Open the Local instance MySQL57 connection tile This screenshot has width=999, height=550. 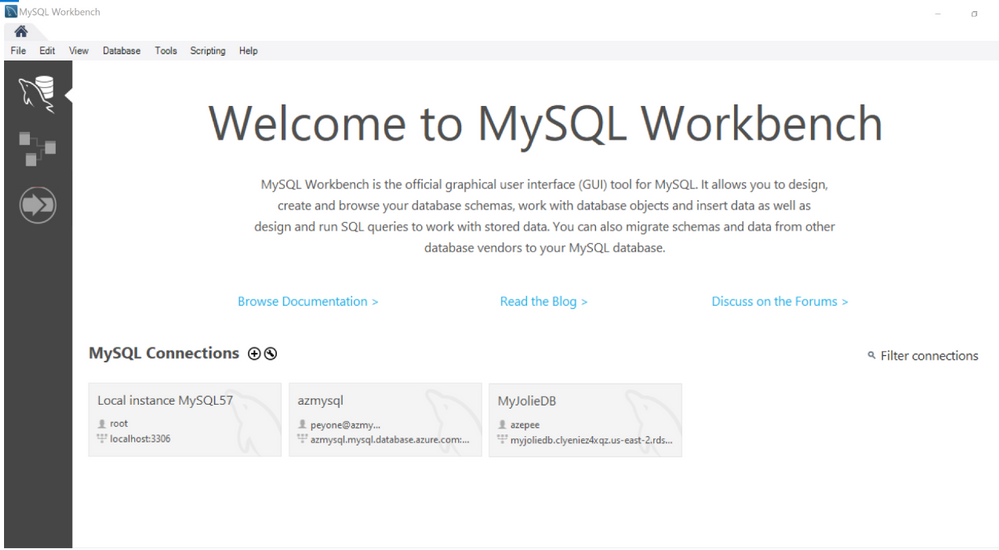pyautogui.click(x=185, y=419)
